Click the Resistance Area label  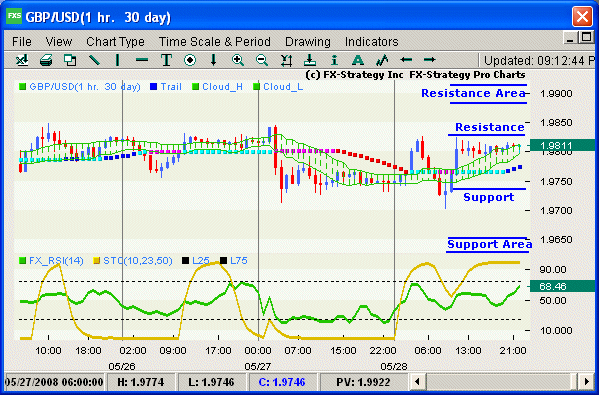473,94
